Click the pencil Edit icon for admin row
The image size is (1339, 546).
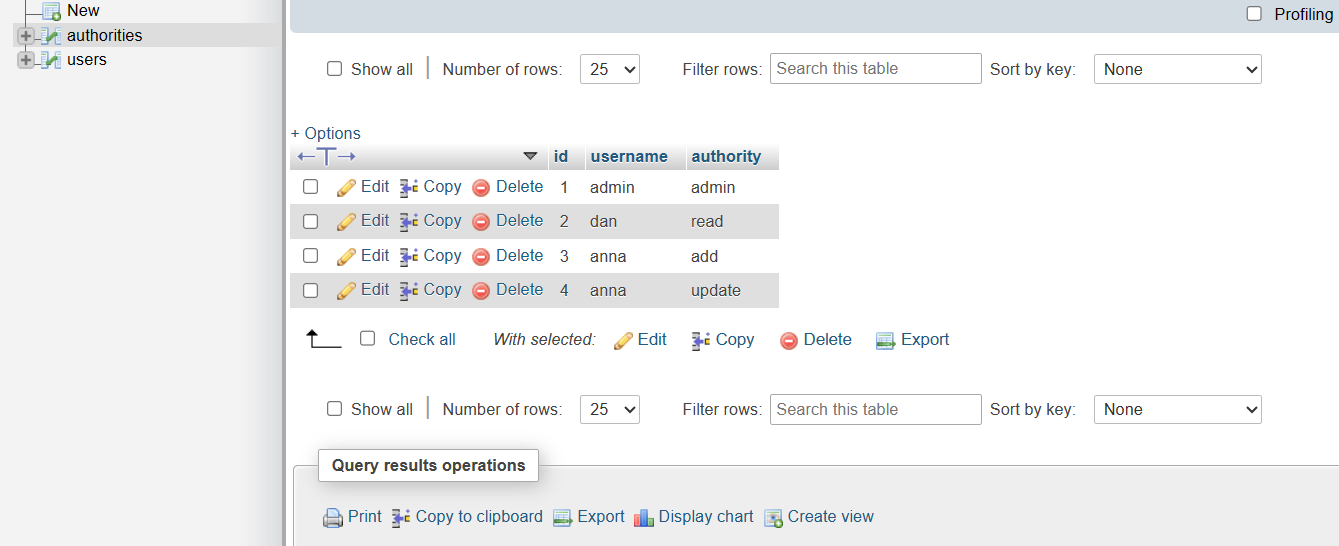(x=346, y=188)
